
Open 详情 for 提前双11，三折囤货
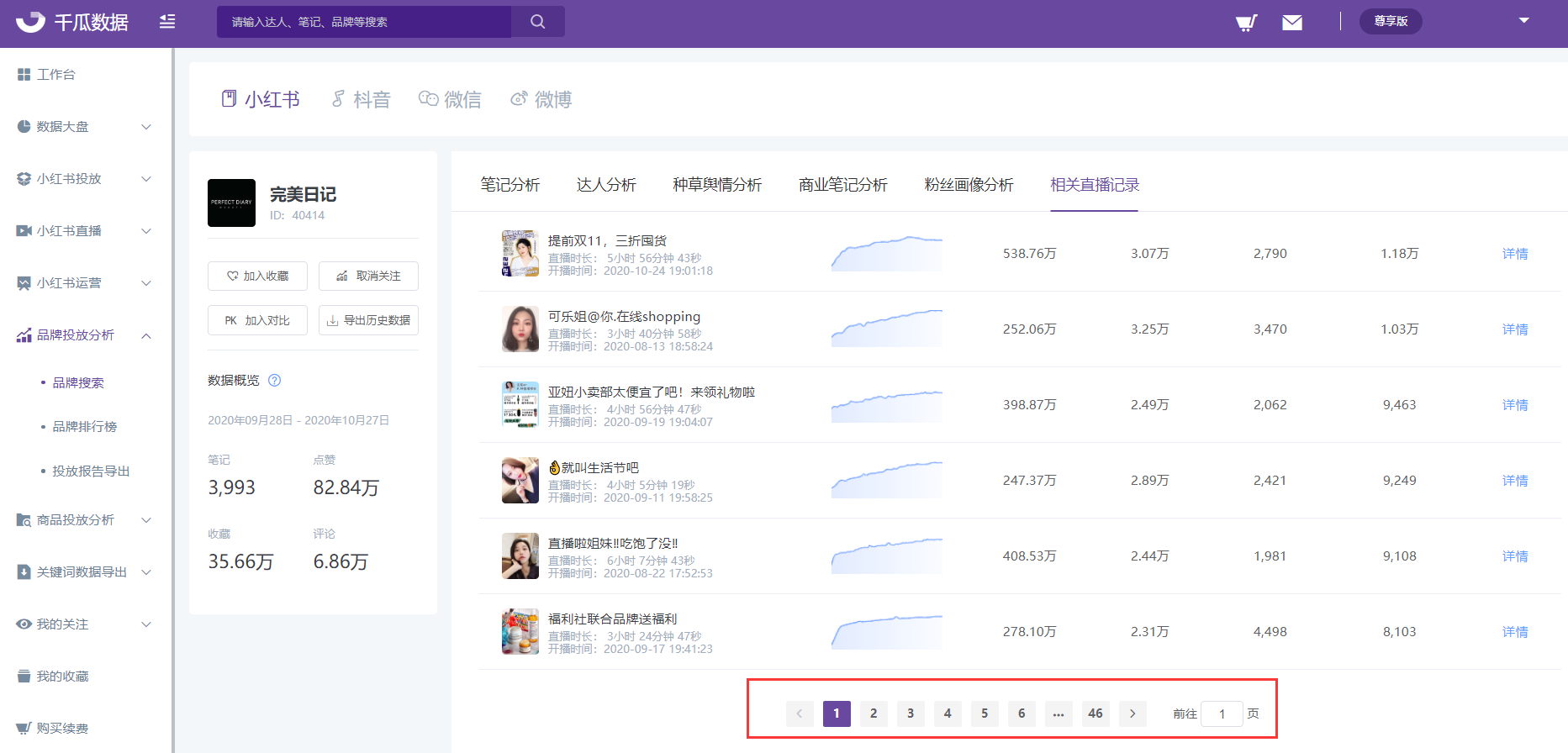click(x=1515, y=254)
